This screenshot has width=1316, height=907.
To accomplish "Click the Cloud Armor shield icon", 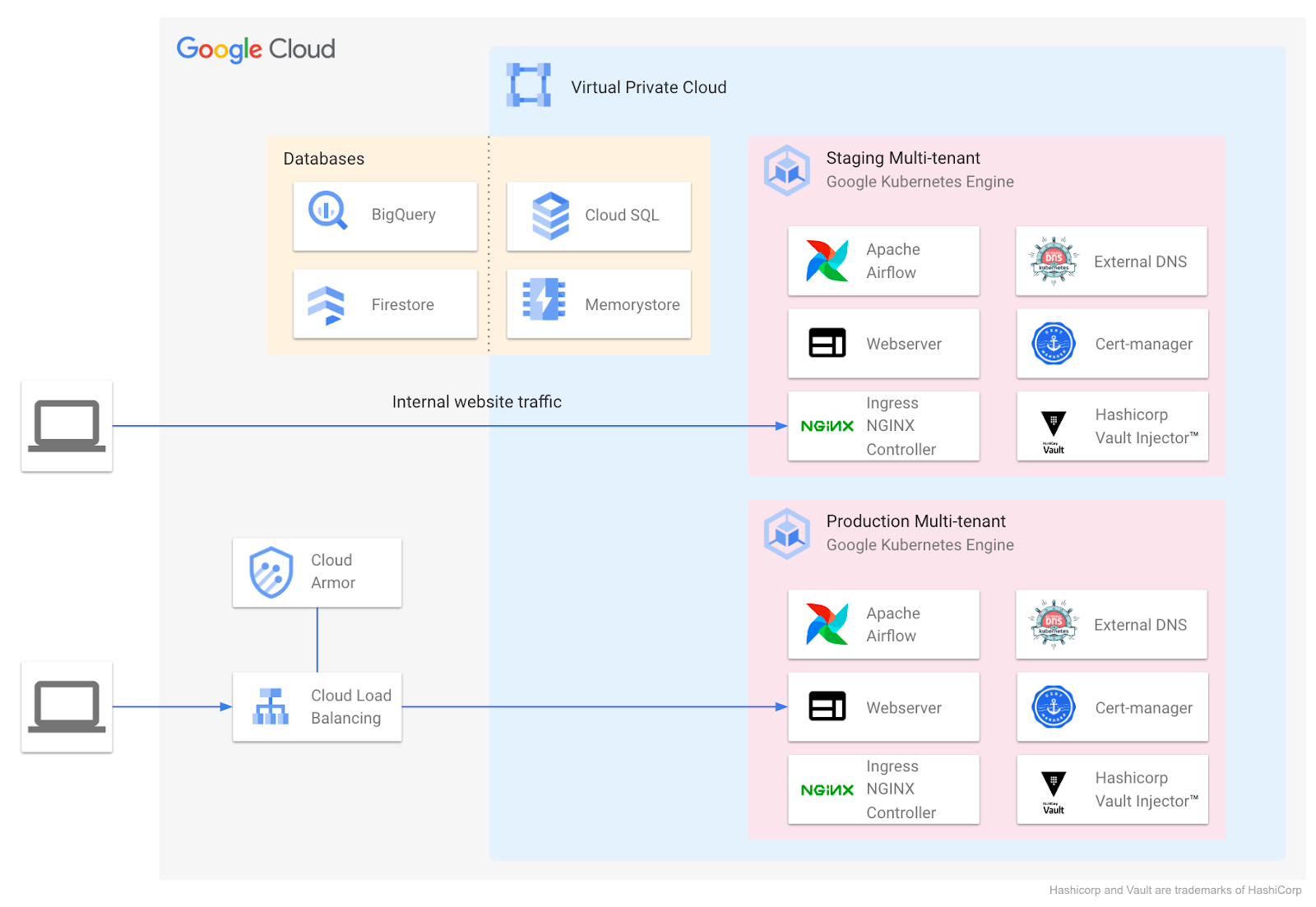I will [271, 572].
